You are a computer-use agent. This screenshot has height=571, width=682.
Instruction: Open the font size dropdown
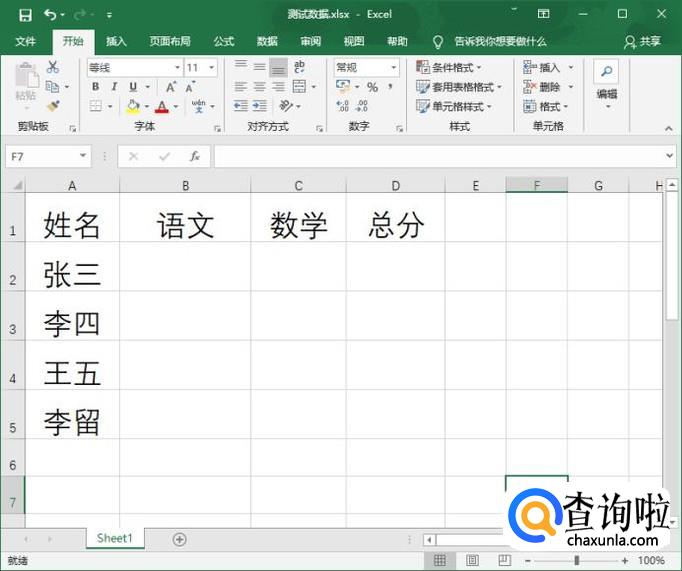(212, 67)
